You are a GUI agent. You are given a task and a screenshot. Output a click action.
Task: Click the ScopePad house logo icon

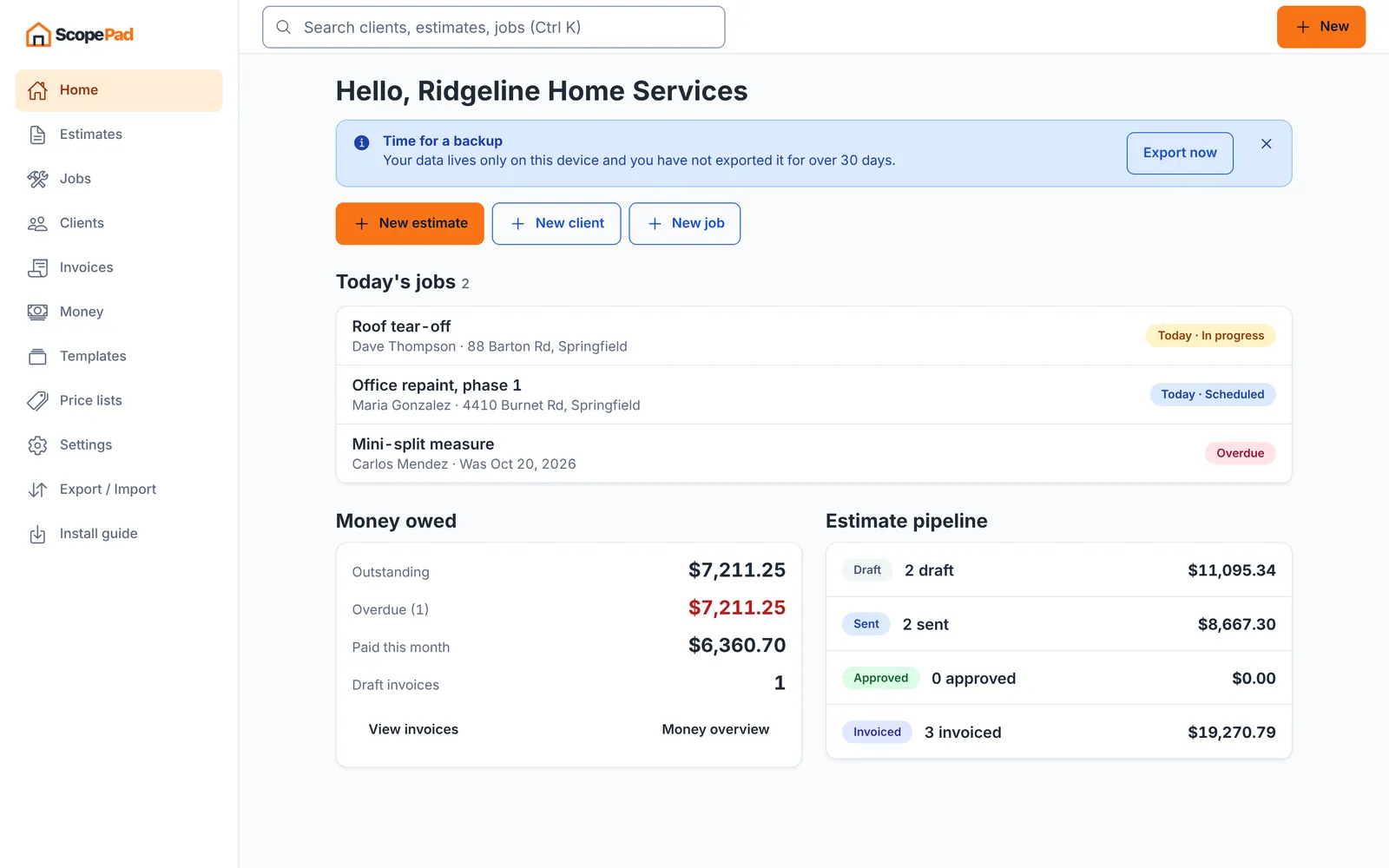point(38,35)
